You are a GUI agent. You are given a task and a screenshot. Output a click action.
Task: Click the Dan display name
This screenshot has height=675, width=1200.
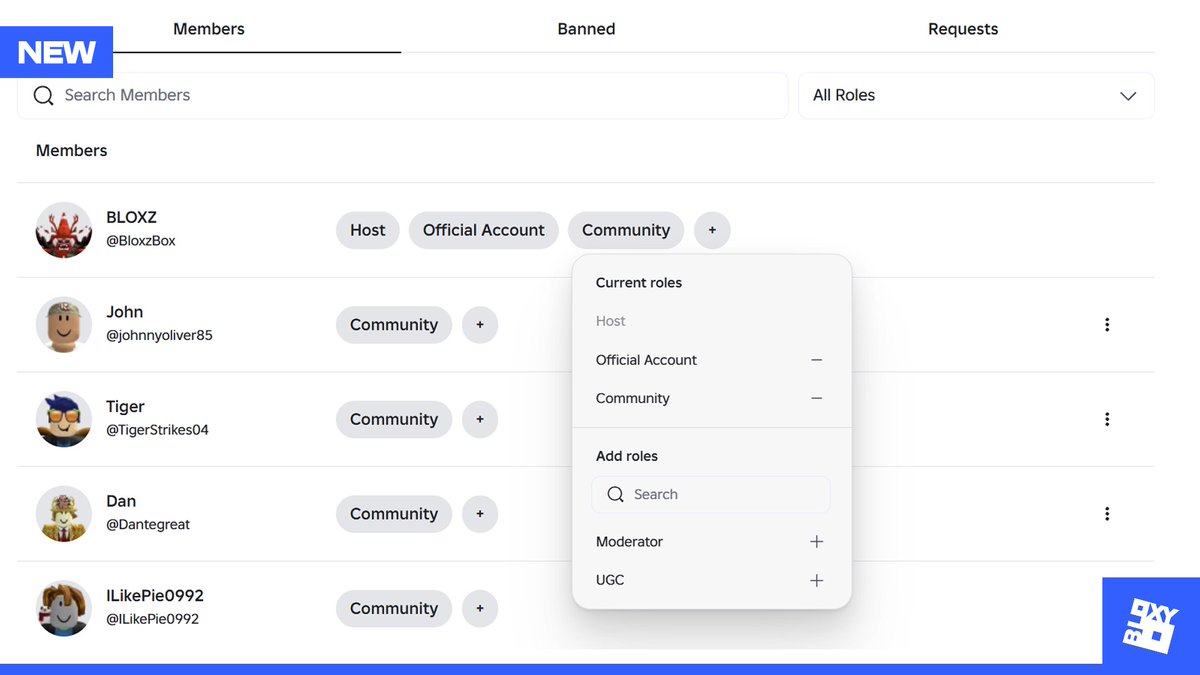121,501
